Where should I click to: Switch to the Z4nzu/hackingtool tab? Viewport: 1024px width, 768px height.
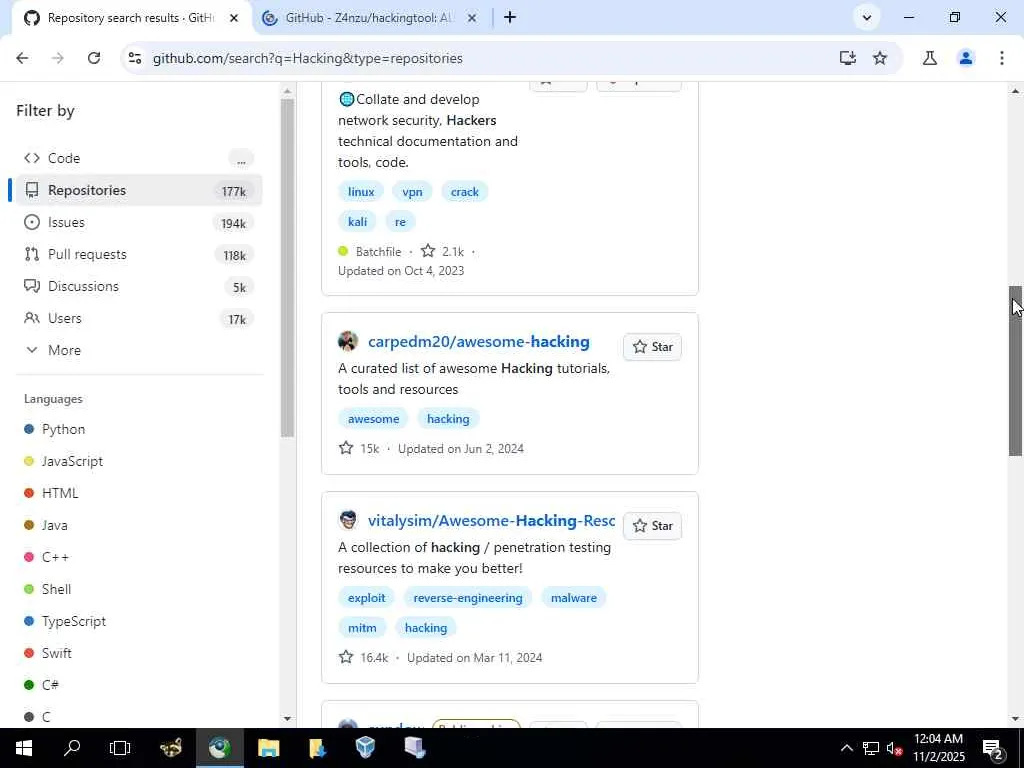tap(370, 18)
